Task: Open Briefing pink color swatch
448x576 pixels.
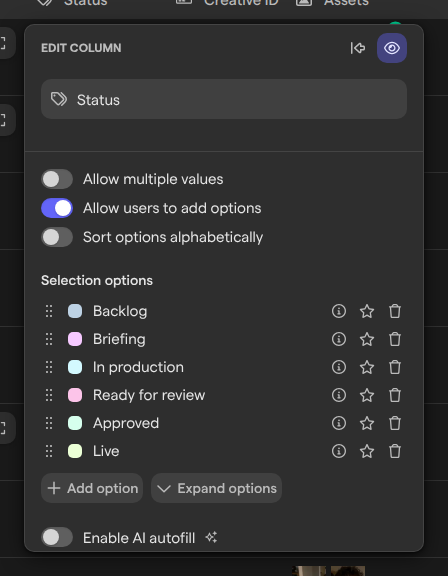Action: click(75, 339)
